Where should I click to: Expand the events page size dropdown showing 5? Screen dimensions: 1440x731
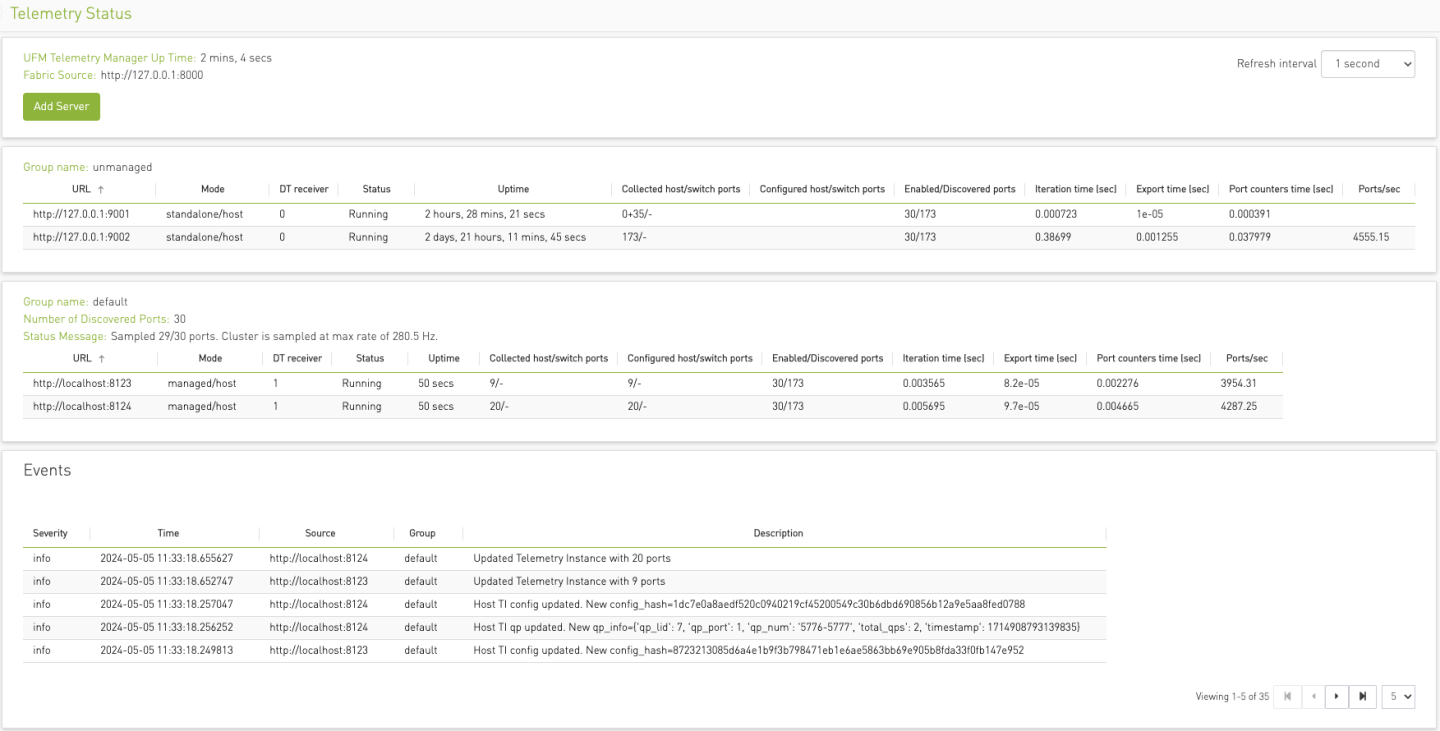pos(1398,696)
